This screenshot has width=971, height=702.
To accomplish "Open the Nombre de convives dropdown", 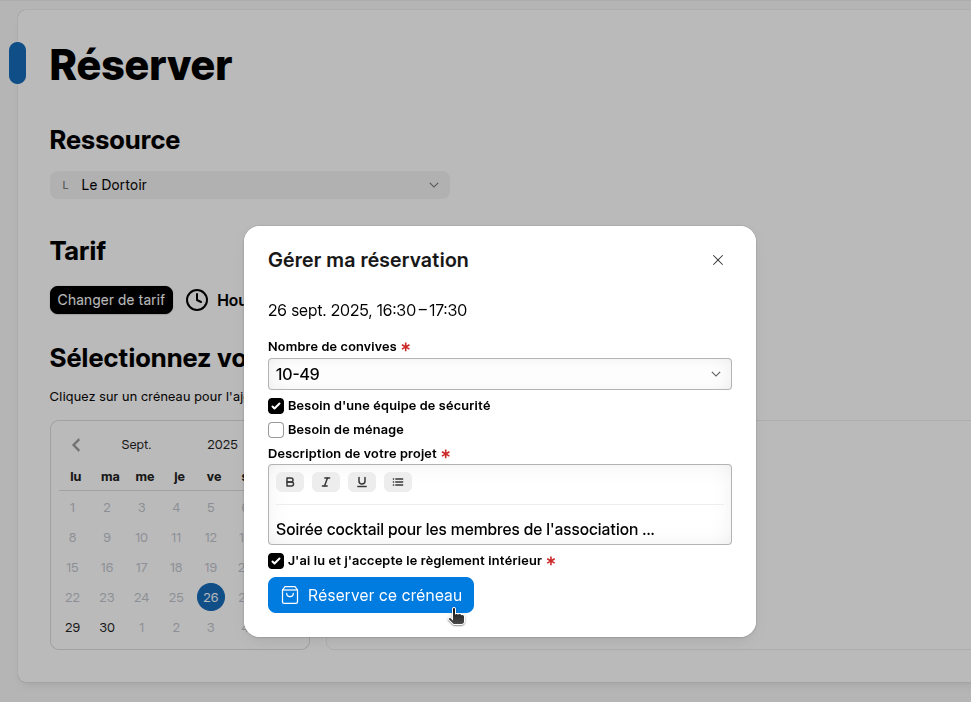I will 499,374.
